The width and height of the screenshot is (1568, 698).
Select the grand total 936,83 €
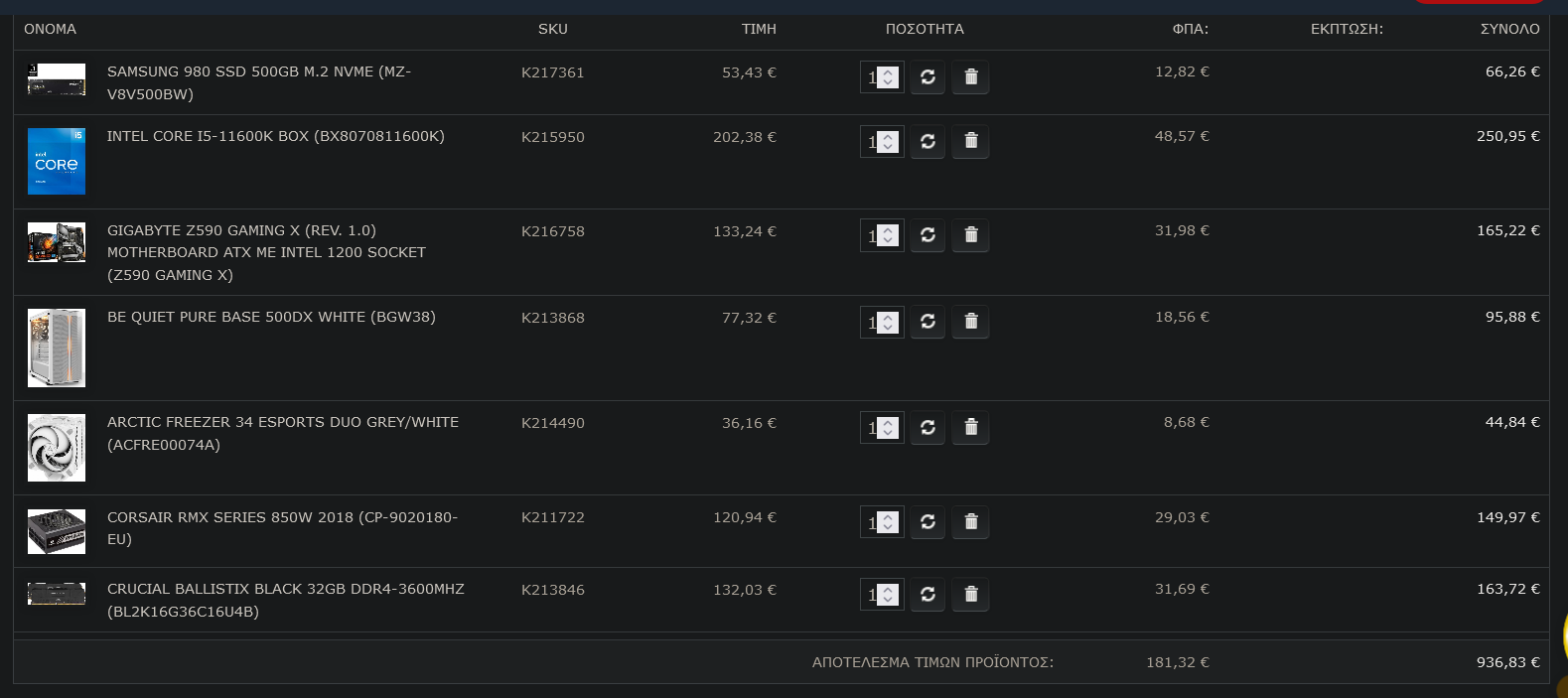pos(1508,662)
